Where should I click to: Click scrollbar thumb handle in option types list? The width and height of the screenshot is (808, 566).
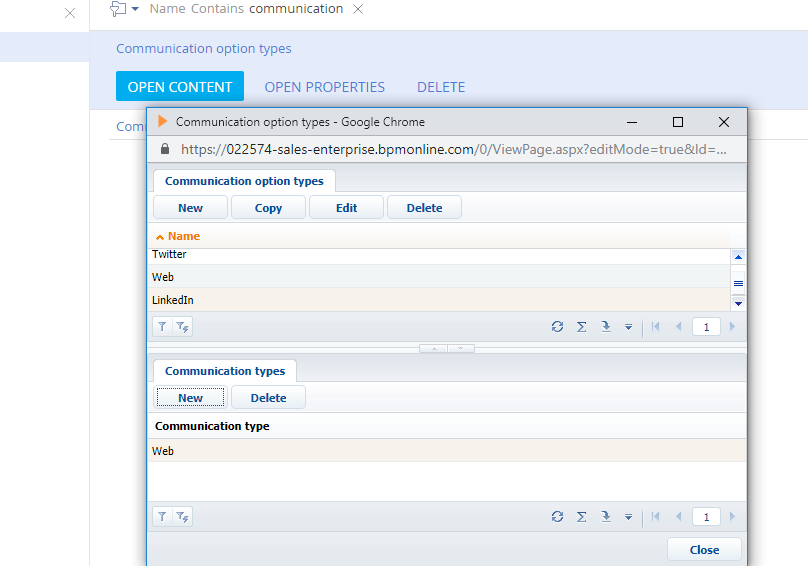tap(738, 283)
